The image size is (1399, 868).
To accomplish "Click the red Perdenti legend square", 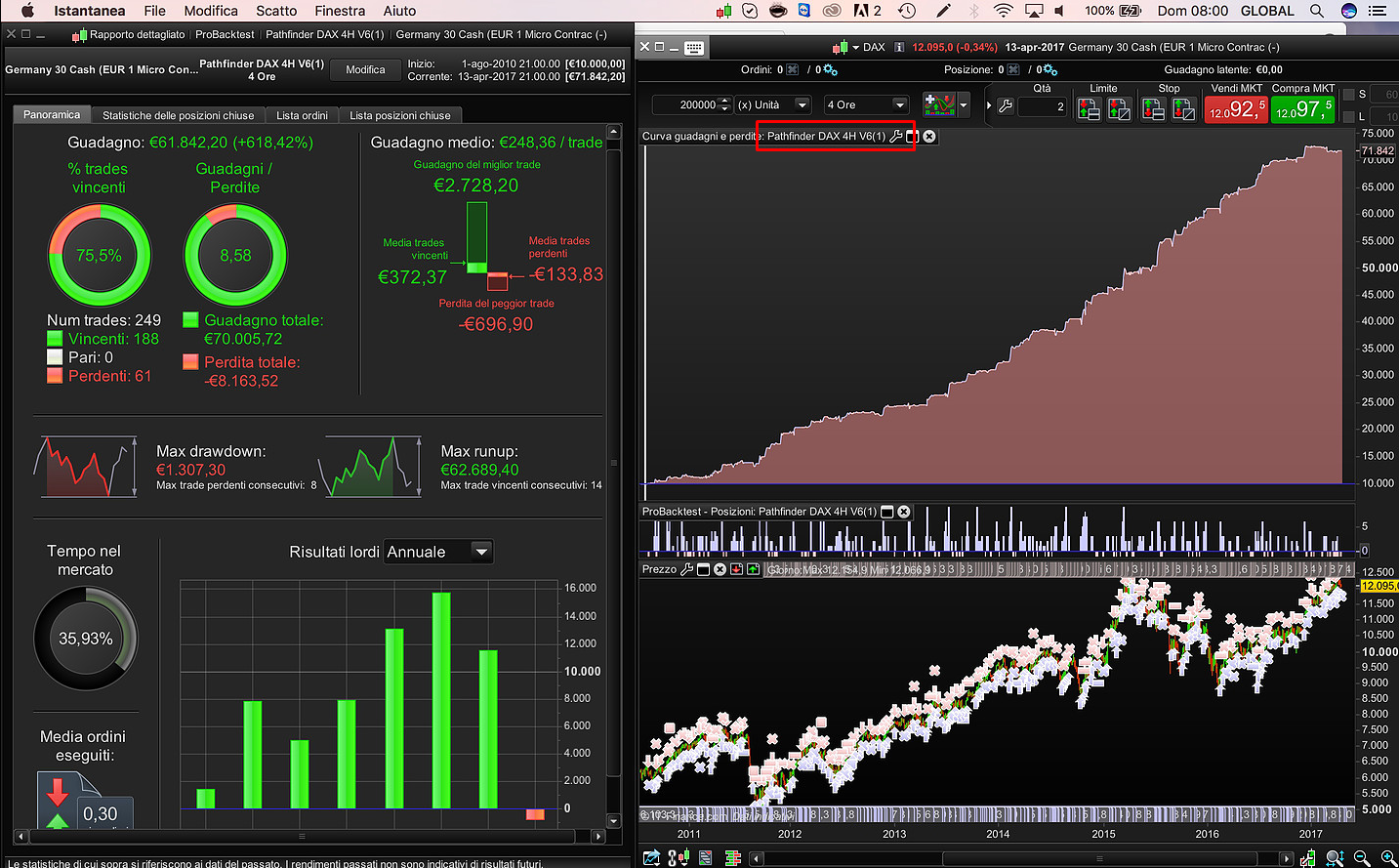I will 55,376.
